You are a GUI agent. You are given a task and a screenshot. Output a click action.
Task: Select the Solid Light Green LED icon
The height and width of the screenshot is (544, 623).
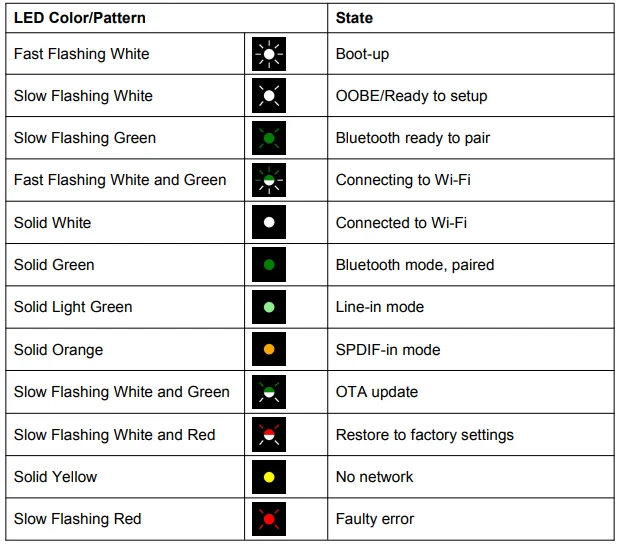[x=268, y=307]
